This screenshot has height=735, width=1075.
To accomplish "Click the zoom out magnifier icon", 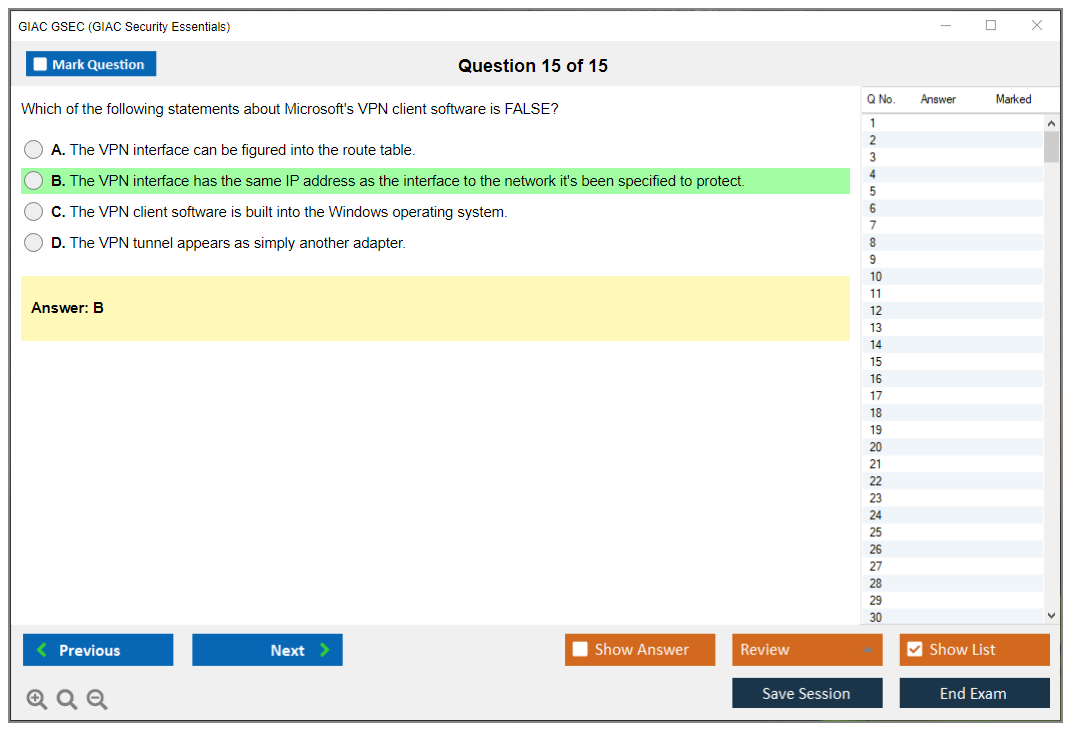I will 97,700.
